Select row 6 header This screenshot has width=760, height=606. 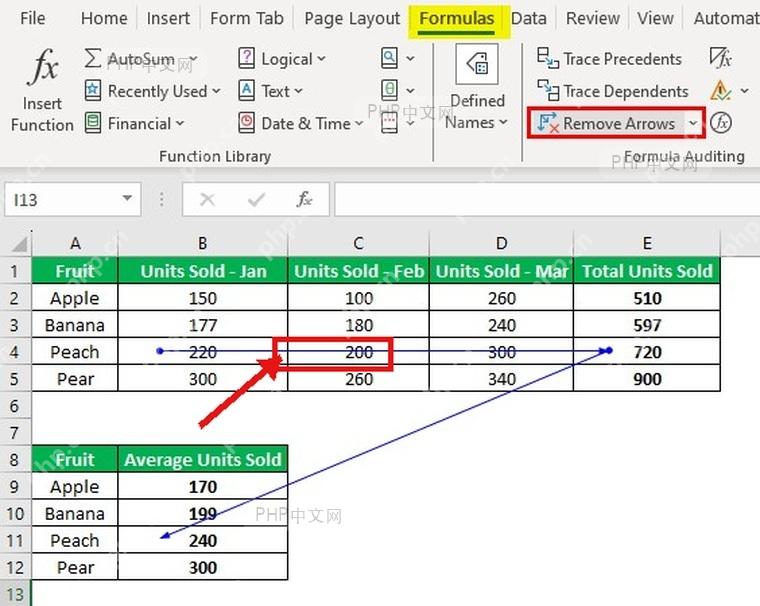pos(15,406)
